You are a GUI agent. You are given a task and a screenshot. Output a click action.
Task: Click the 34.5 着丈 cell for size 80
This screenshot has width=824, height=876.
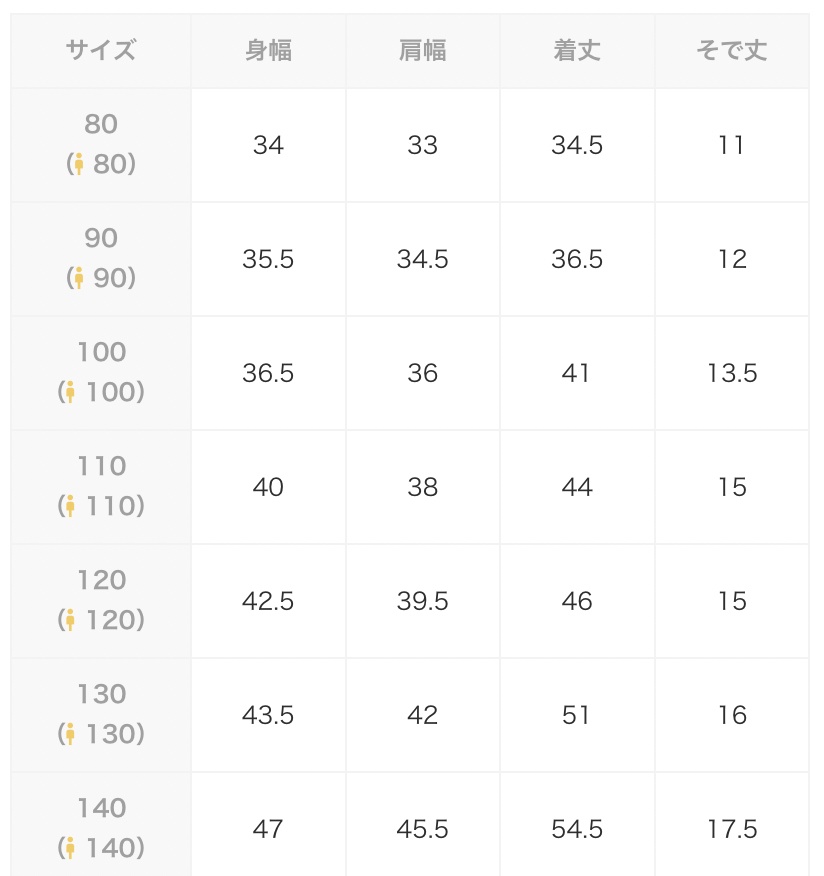tap(577, 145)
